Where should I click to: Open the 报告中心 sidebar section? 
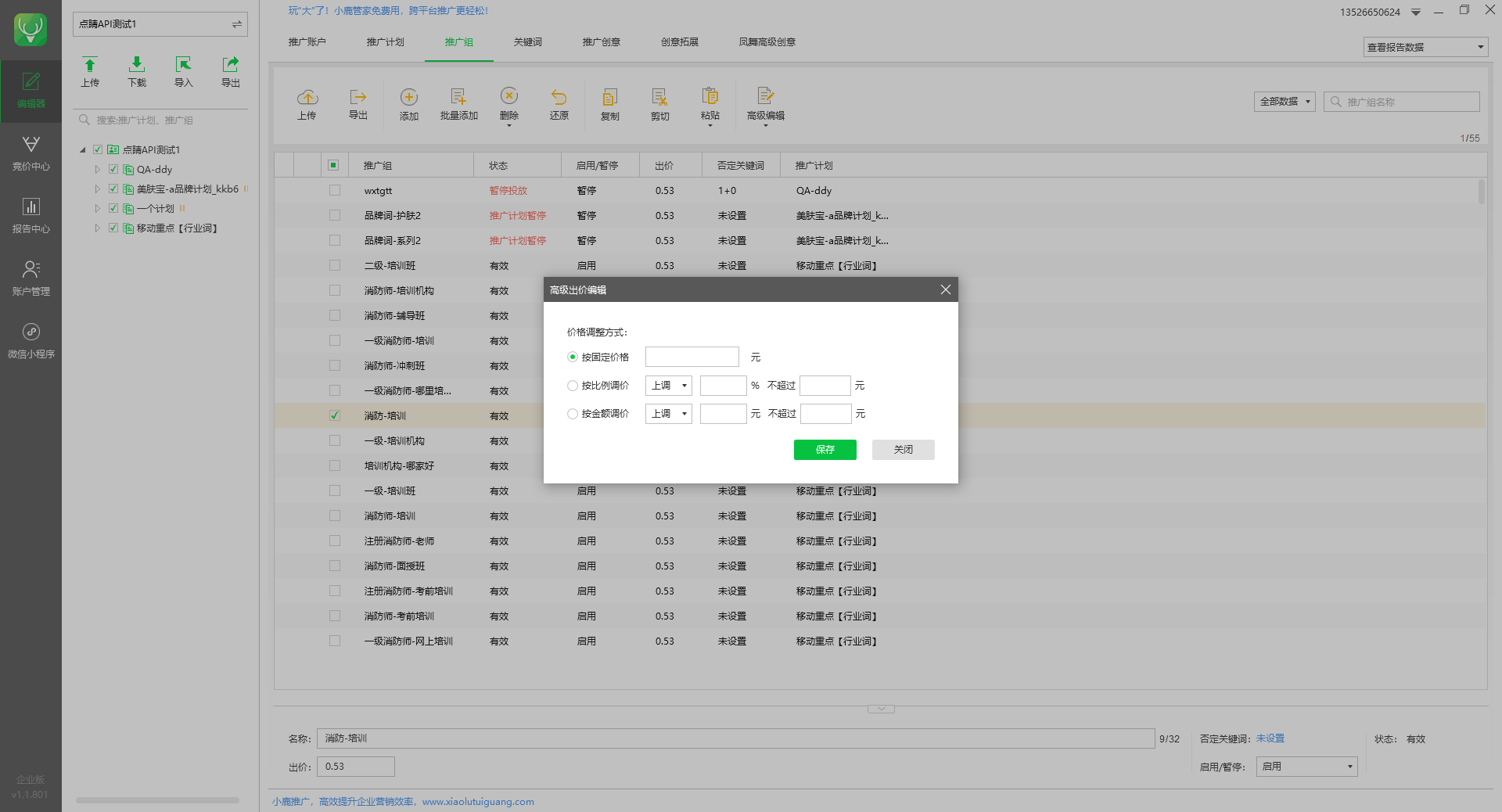click(31, 216)
